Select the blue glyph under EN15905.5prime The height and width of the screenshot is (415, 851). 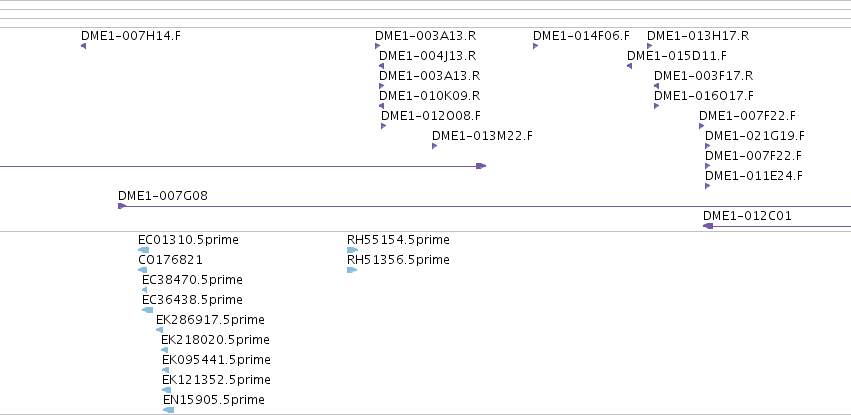(169, 411)
